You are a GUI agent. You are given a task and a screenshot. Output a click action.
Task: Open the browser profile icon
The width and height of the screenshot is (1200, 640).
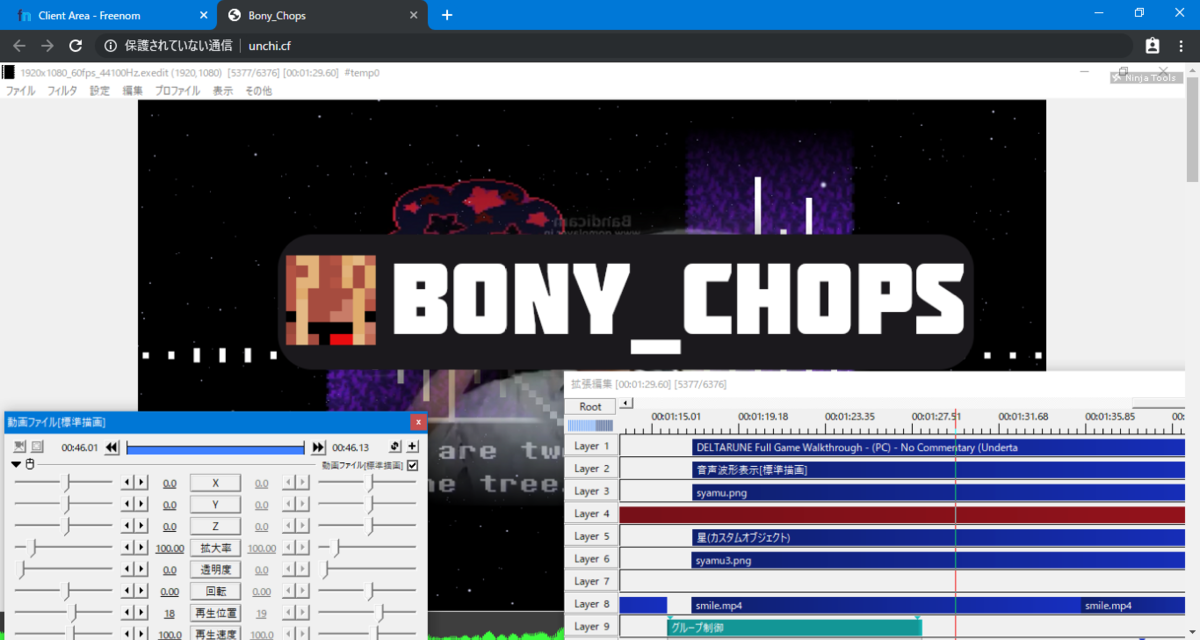1152,45
